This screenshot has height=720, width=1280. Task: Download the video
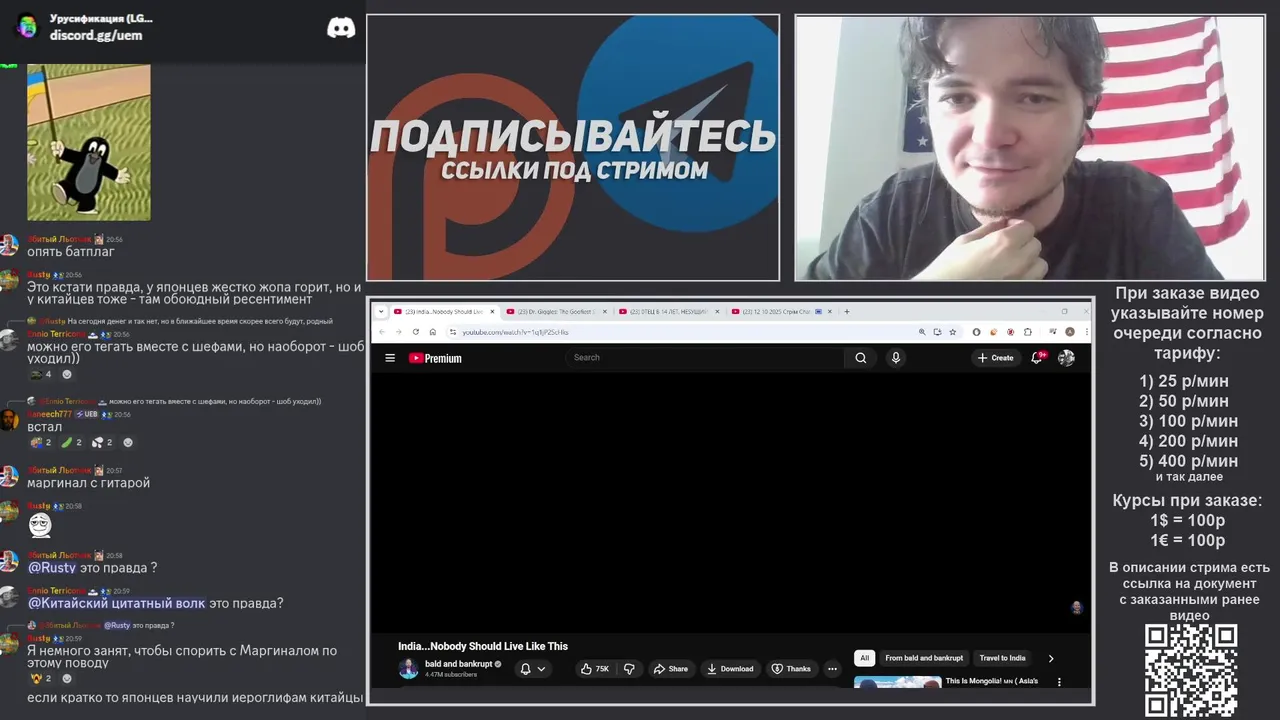coord(730,669)
